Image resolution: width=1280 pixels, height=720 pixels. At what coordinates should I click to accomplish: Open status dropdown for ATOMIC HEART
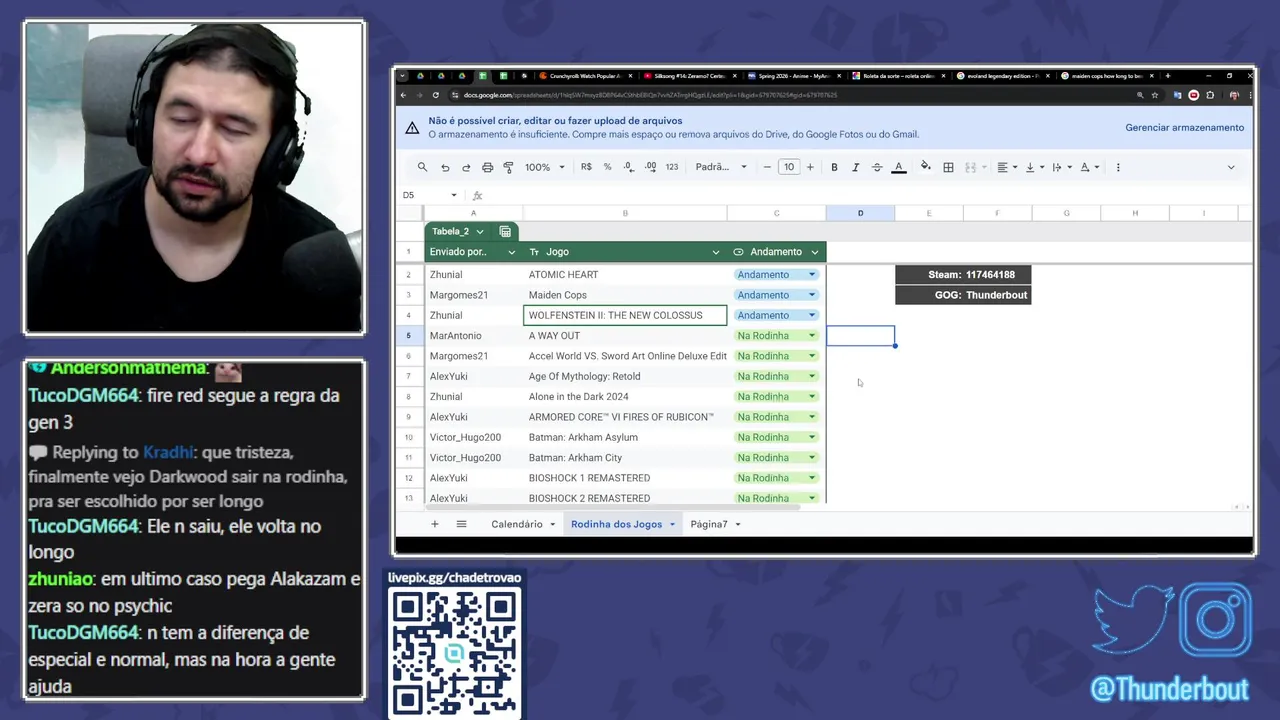coord(812,274)
